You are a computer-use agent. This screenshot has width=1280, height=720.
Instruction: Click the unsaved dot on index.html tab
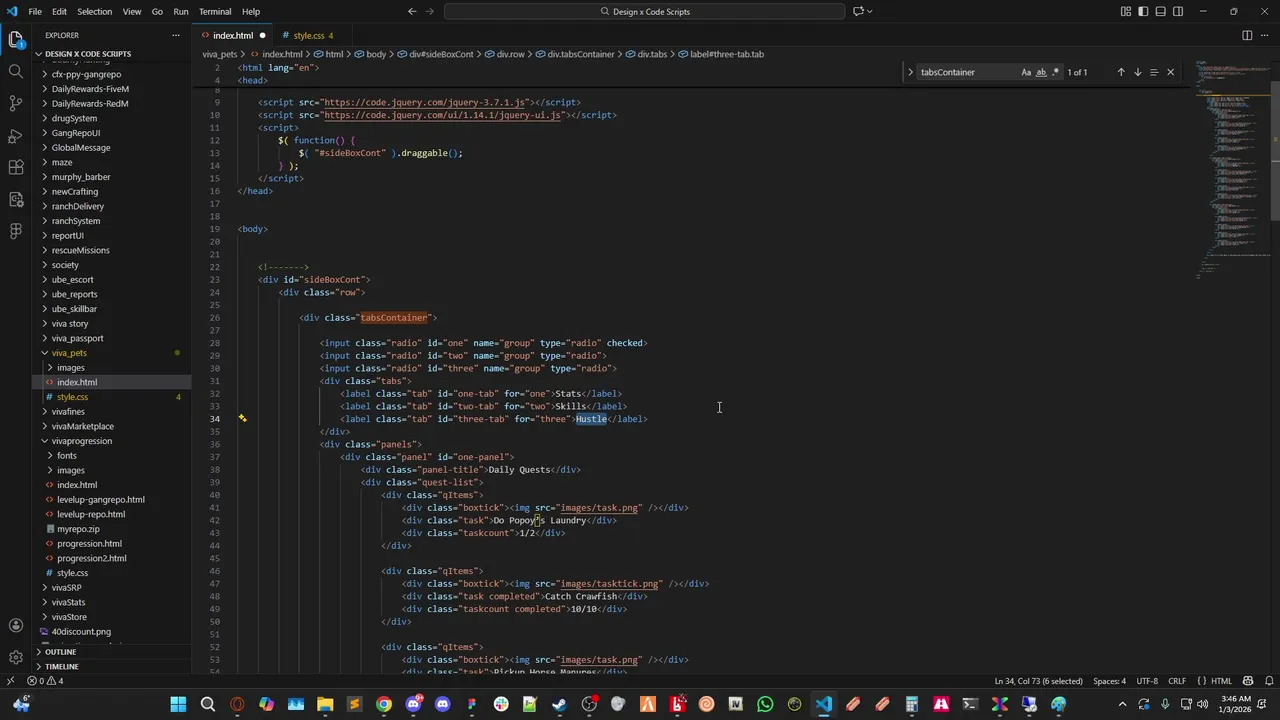(262, 35)
